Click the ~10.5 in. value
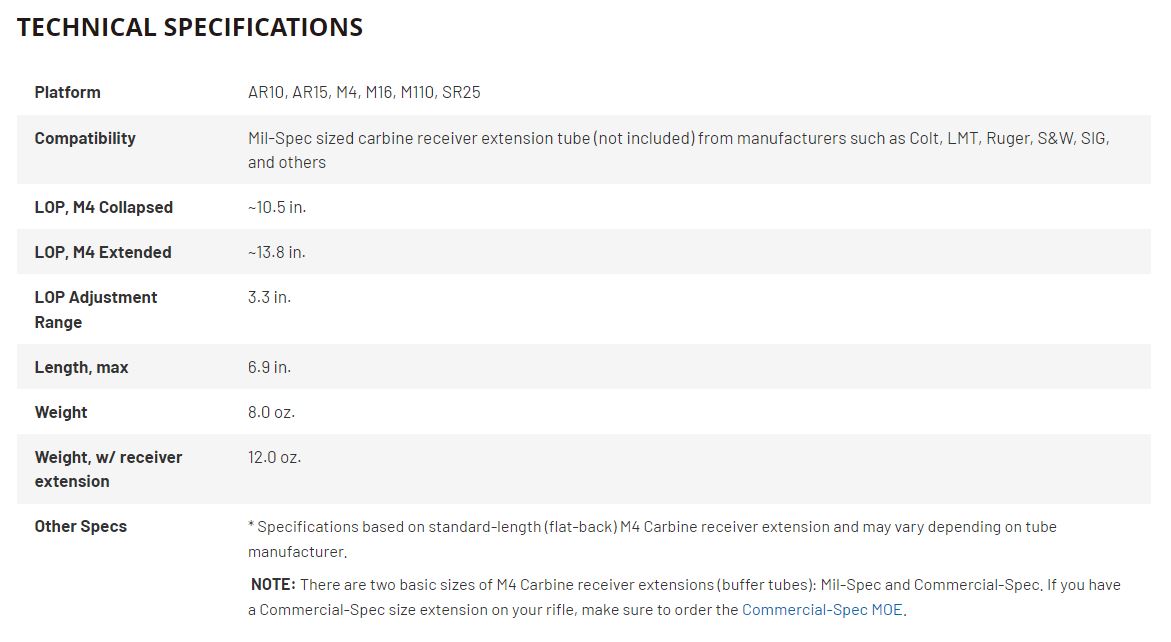This screenshot has width=1171, height=642. [277, 208]
